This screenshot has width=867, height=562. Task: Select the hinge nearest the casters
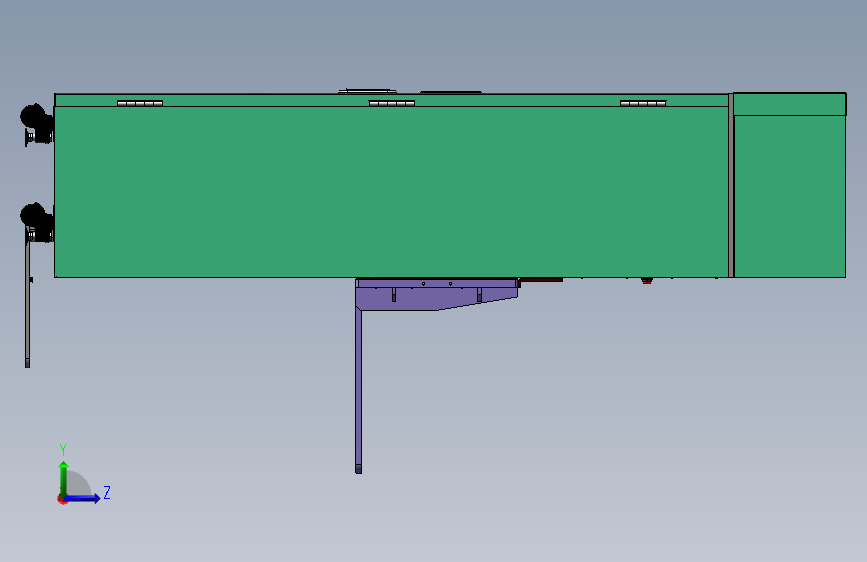[140, 103]
